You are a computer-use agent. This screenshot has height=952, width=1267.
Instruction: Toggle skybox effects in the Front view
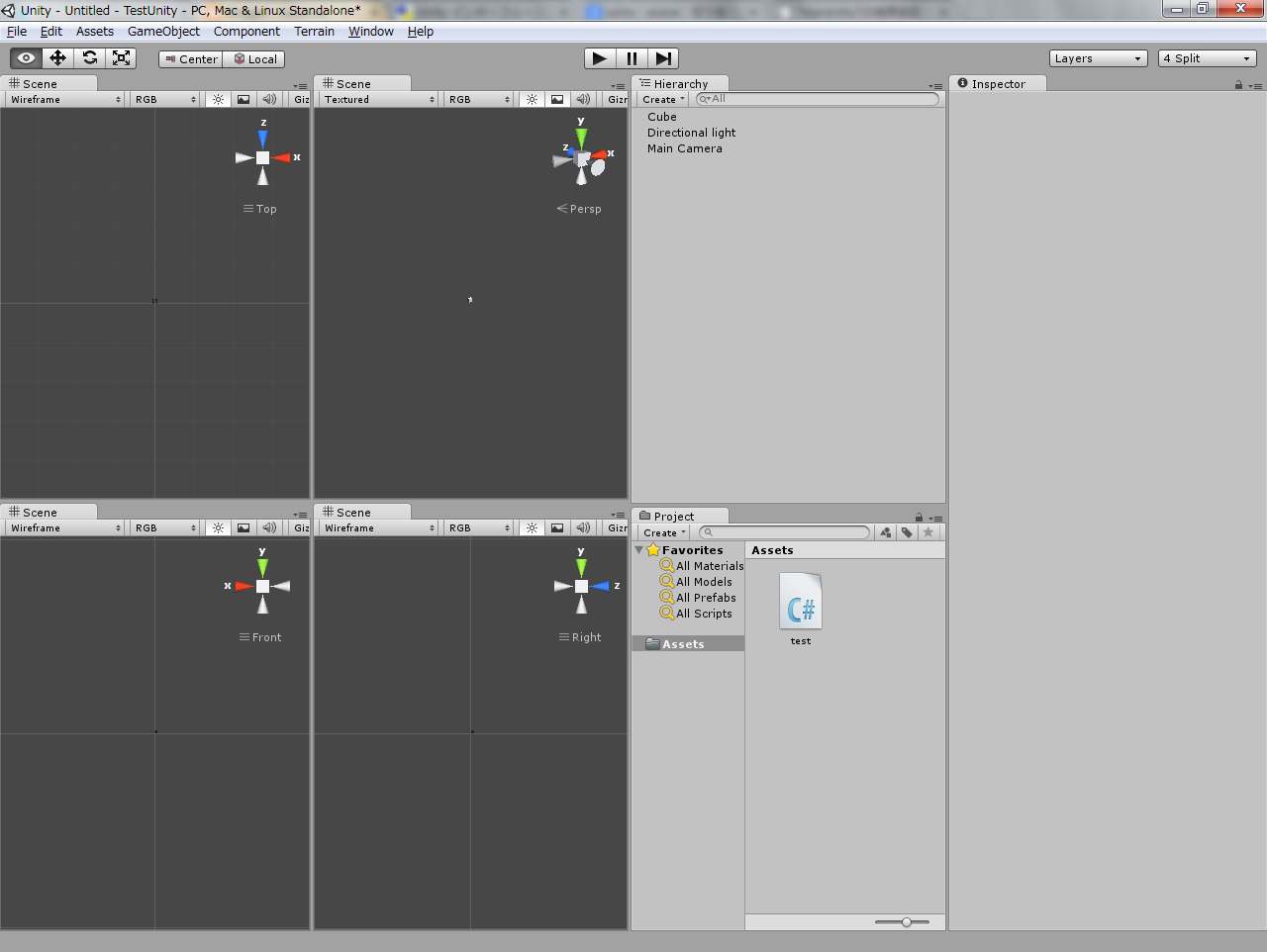(x=244, y=527)
